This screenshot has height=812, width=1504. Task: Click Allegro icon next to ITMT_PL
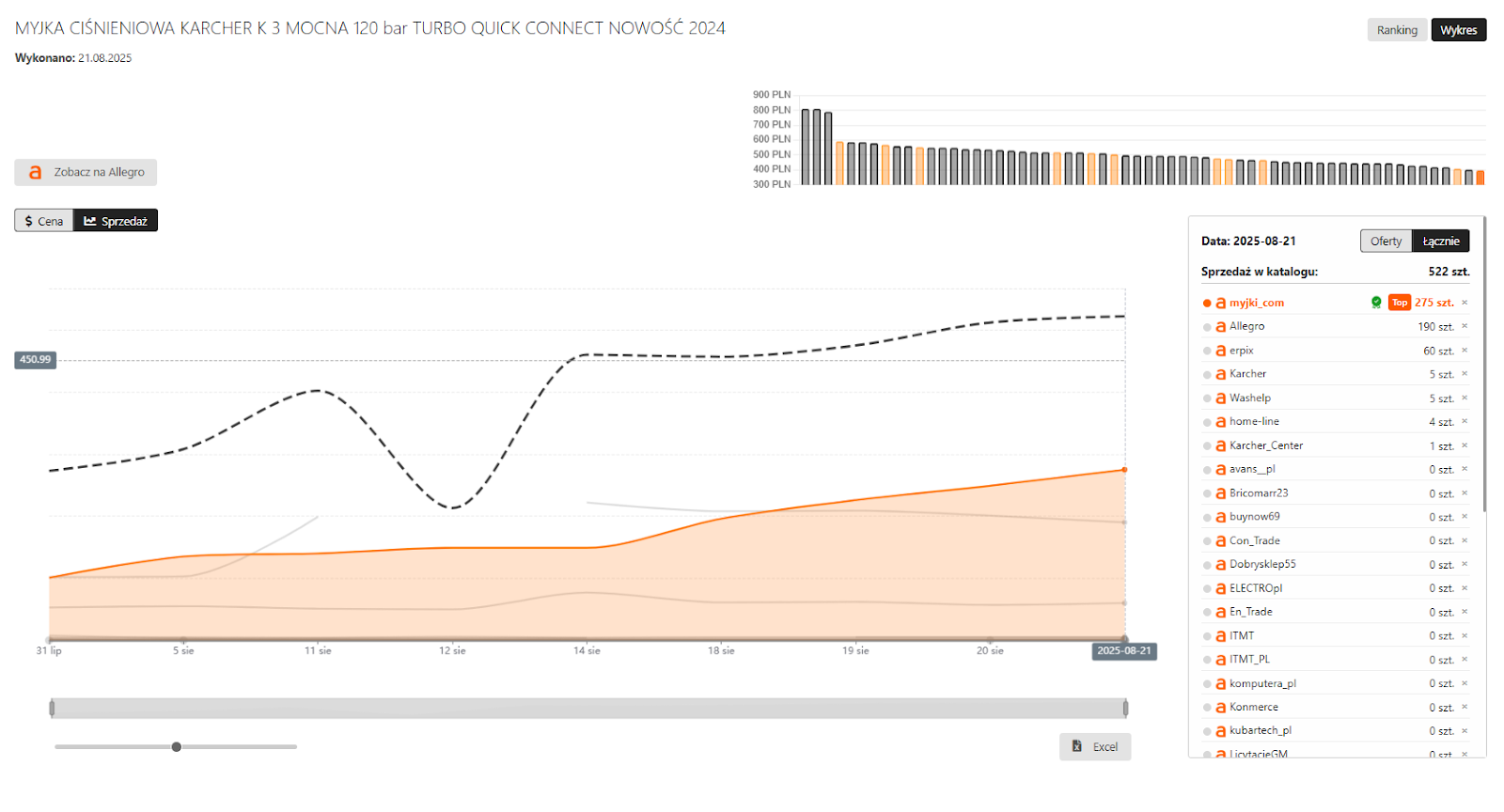coord(1220,661)
